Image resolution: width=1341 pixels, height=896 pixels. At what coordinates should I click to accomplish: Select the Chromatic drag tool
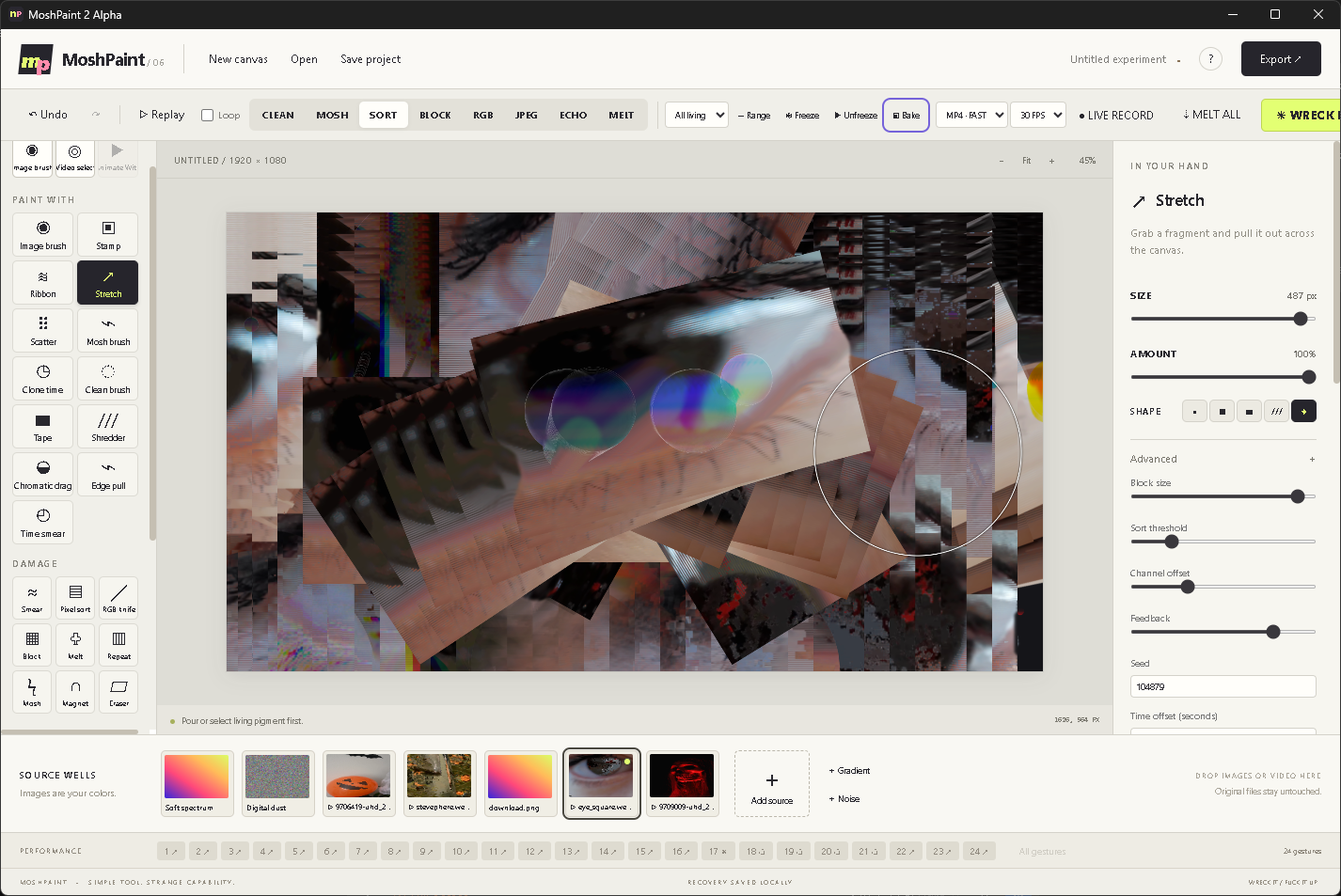coord(43,475)
